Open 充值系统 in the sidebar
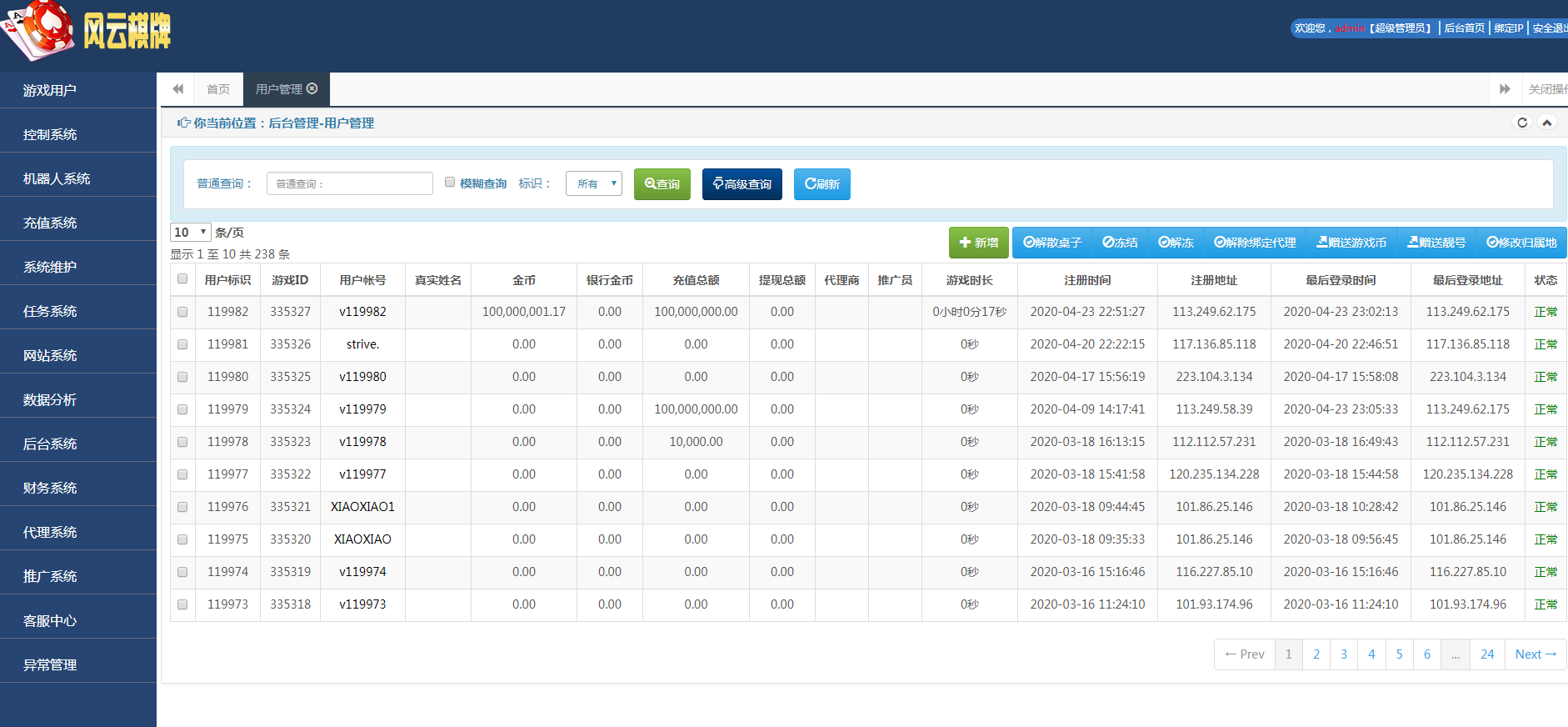Screen dimensions: 1568x727 pos(50,223)
